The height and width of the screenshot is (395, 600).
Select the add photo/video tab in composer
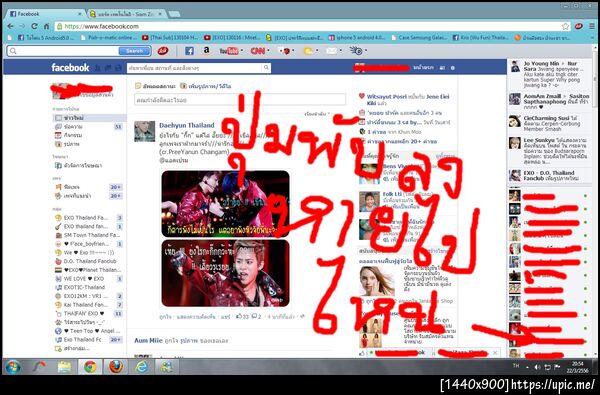206,86
